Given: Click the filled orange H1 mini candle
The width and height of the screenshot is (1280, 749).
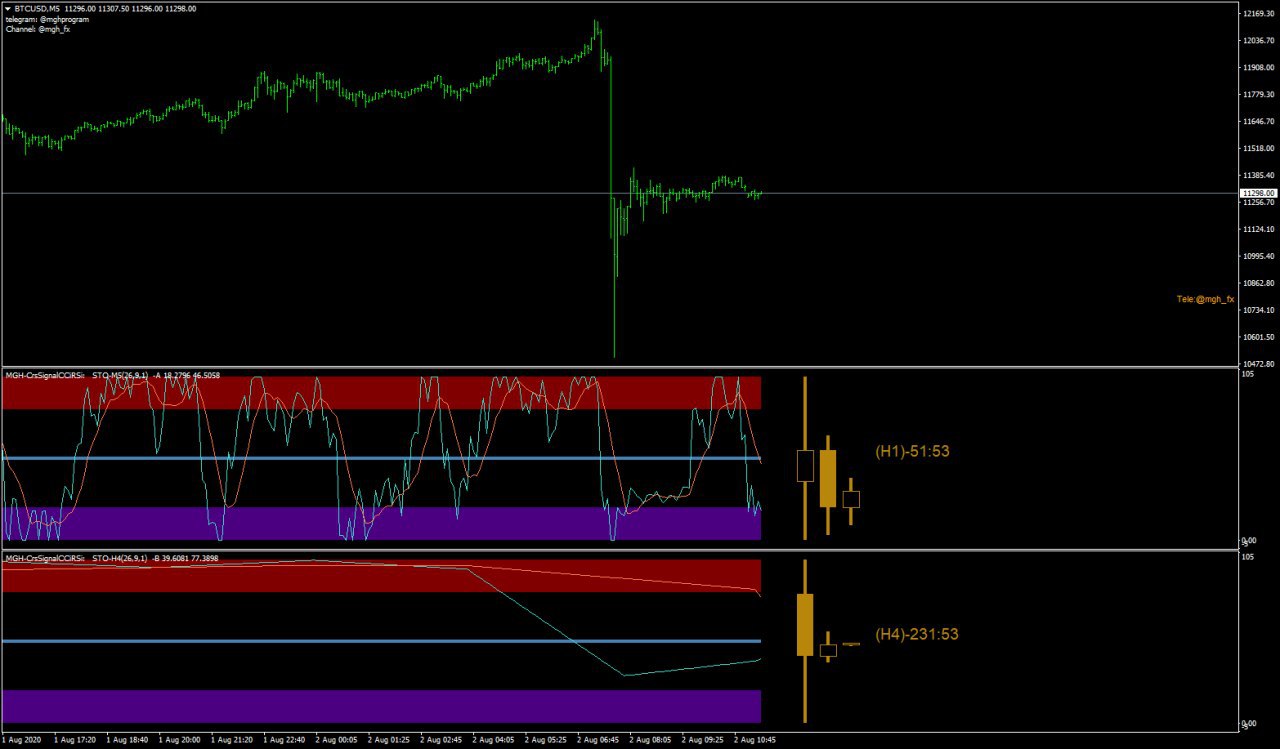Looking at the screenshot, I should [x=828, y=478].
